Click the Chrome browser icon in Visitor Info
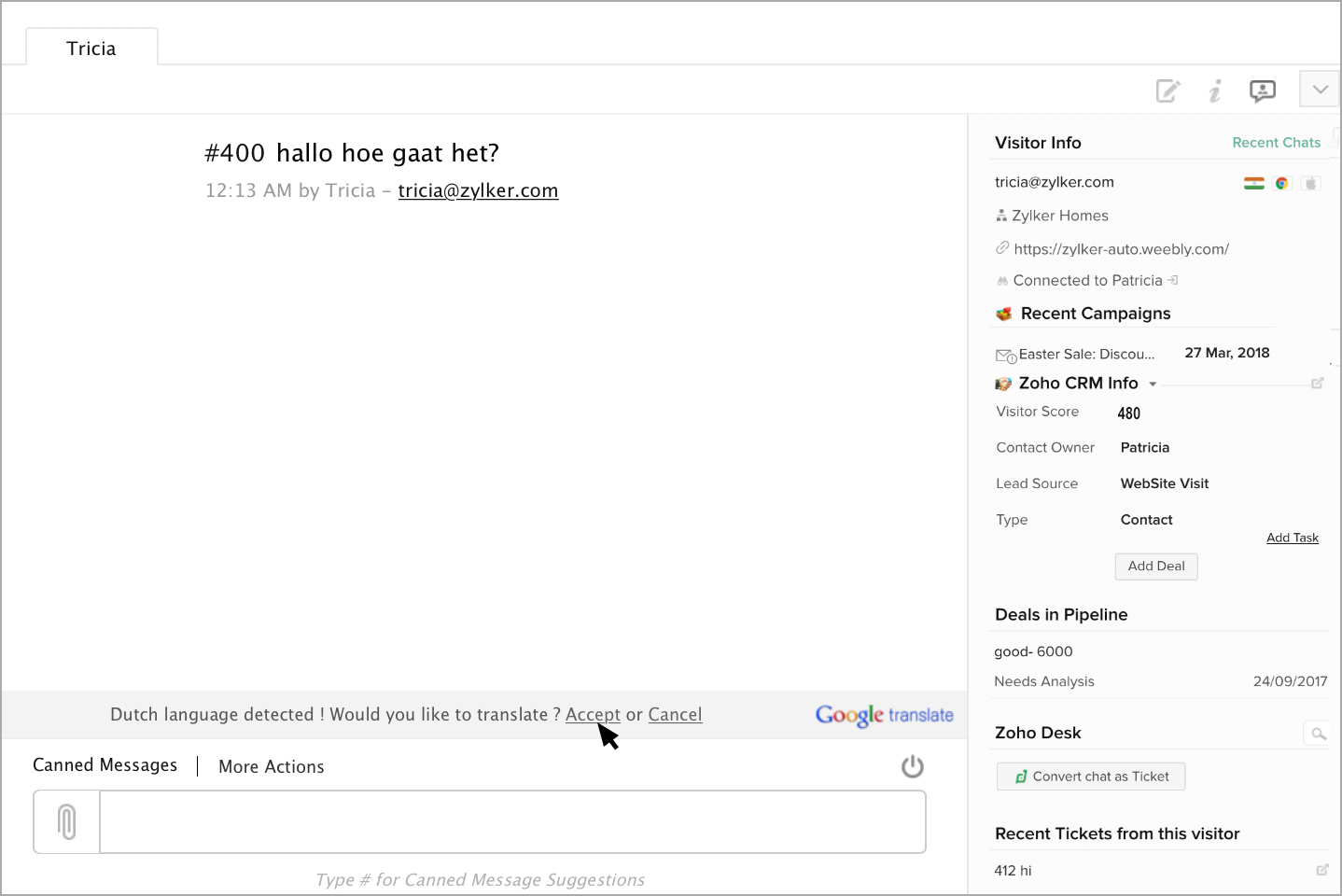This screenshot has height=896, width=1342. [1282, 183]
